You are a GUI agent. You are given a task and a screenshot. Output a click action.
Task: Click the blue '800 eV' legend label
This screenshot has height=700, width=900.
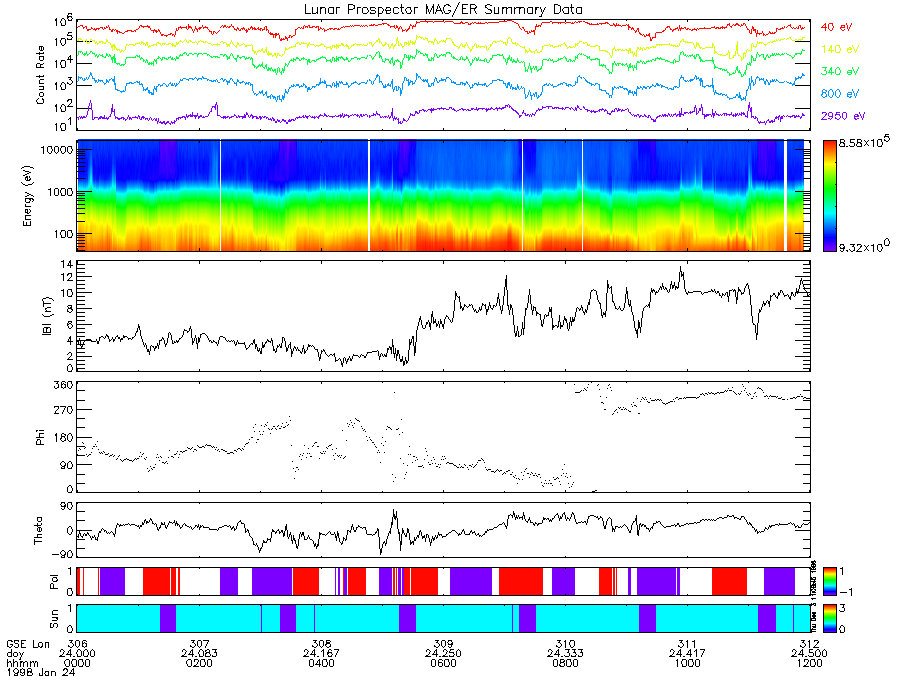840,94
